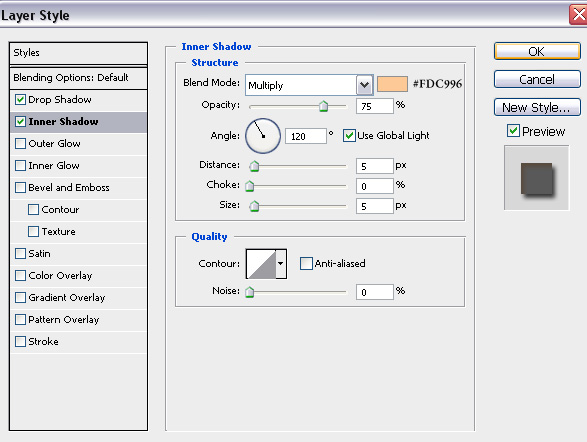Click the Noise value field
The height and width of the screenshot is (442, 587).
point(375,292)
